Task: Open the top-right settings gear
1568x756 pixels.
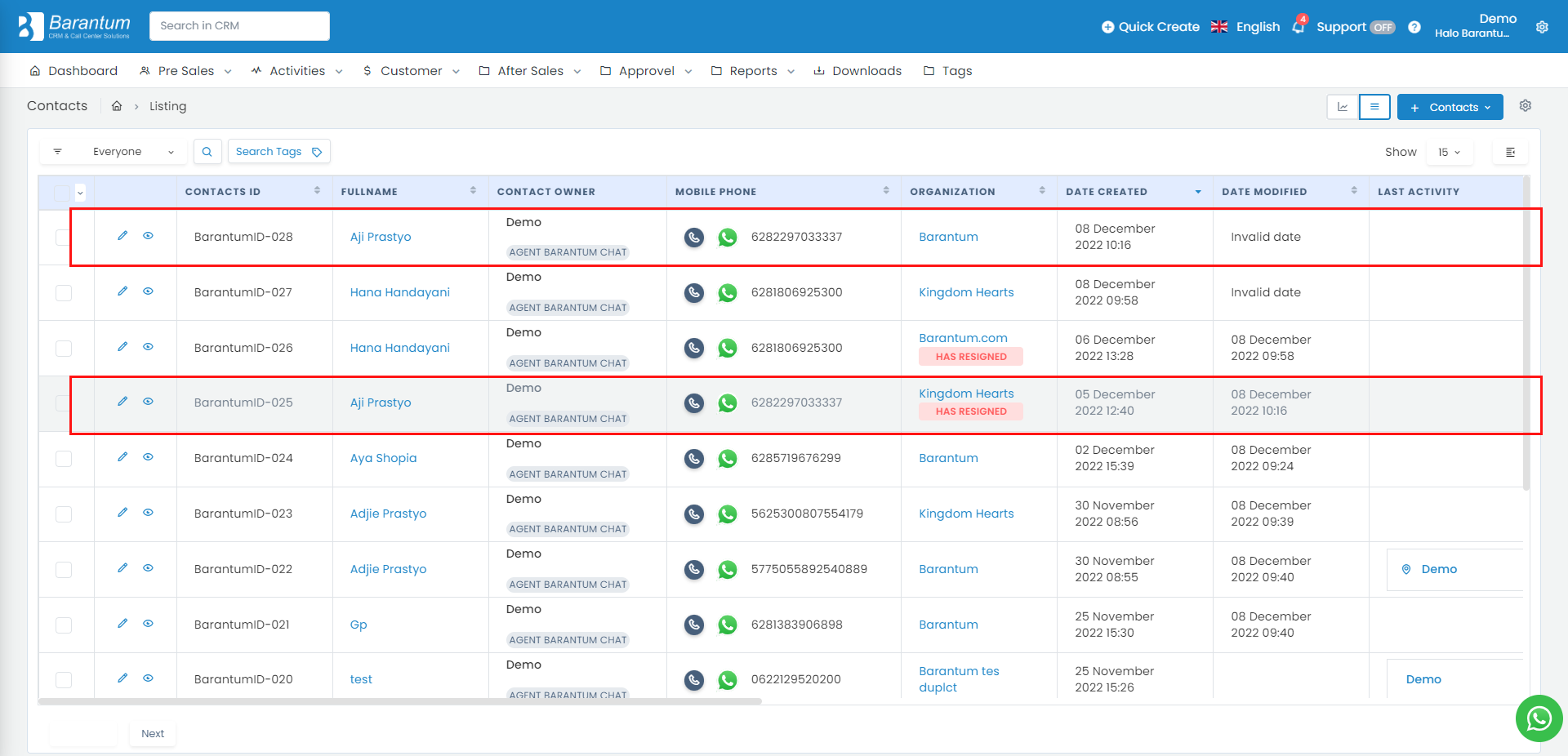Action: point(1542,27)
